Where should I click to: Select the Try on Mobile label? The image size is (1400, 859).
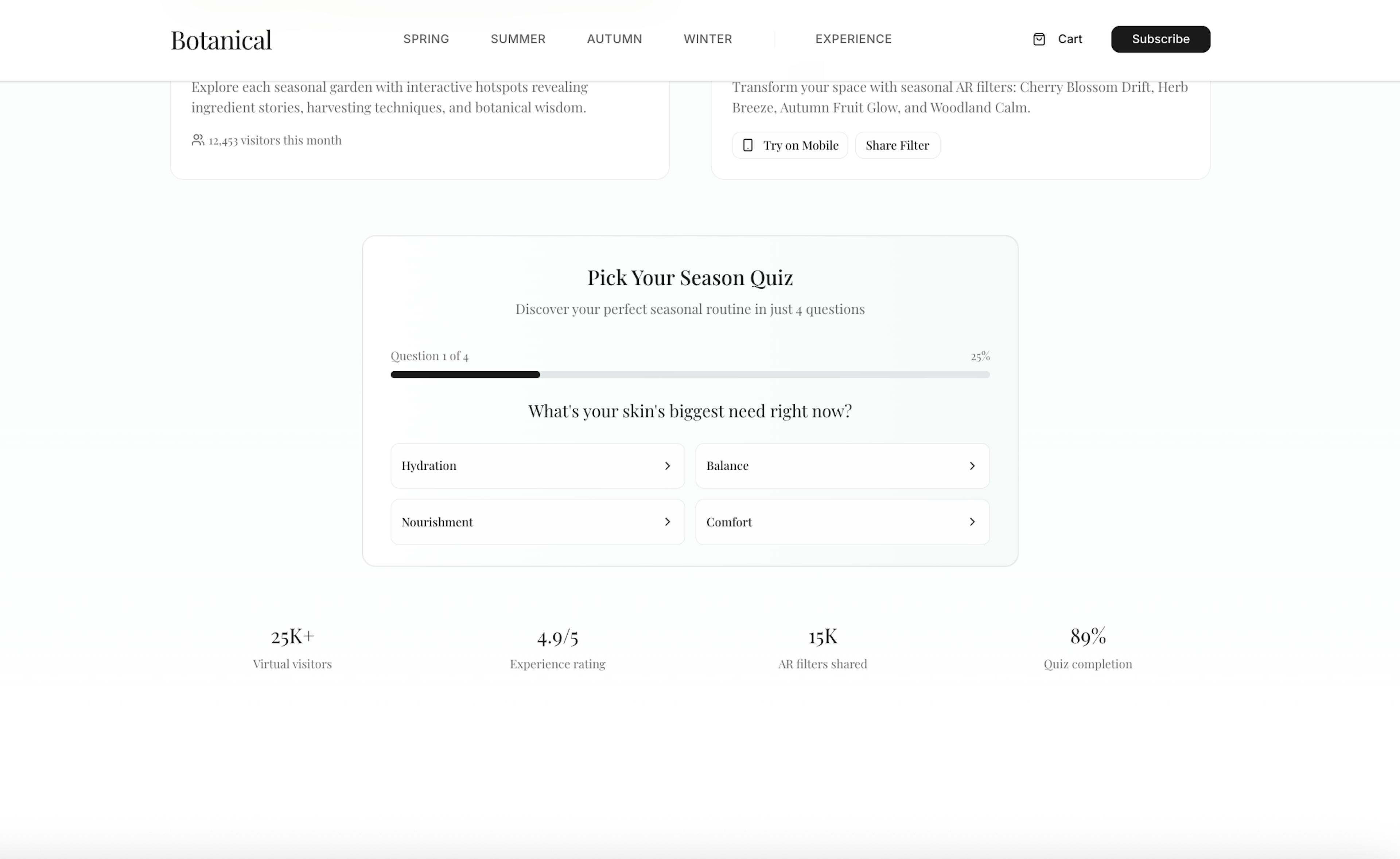click(x=801, y=146)
